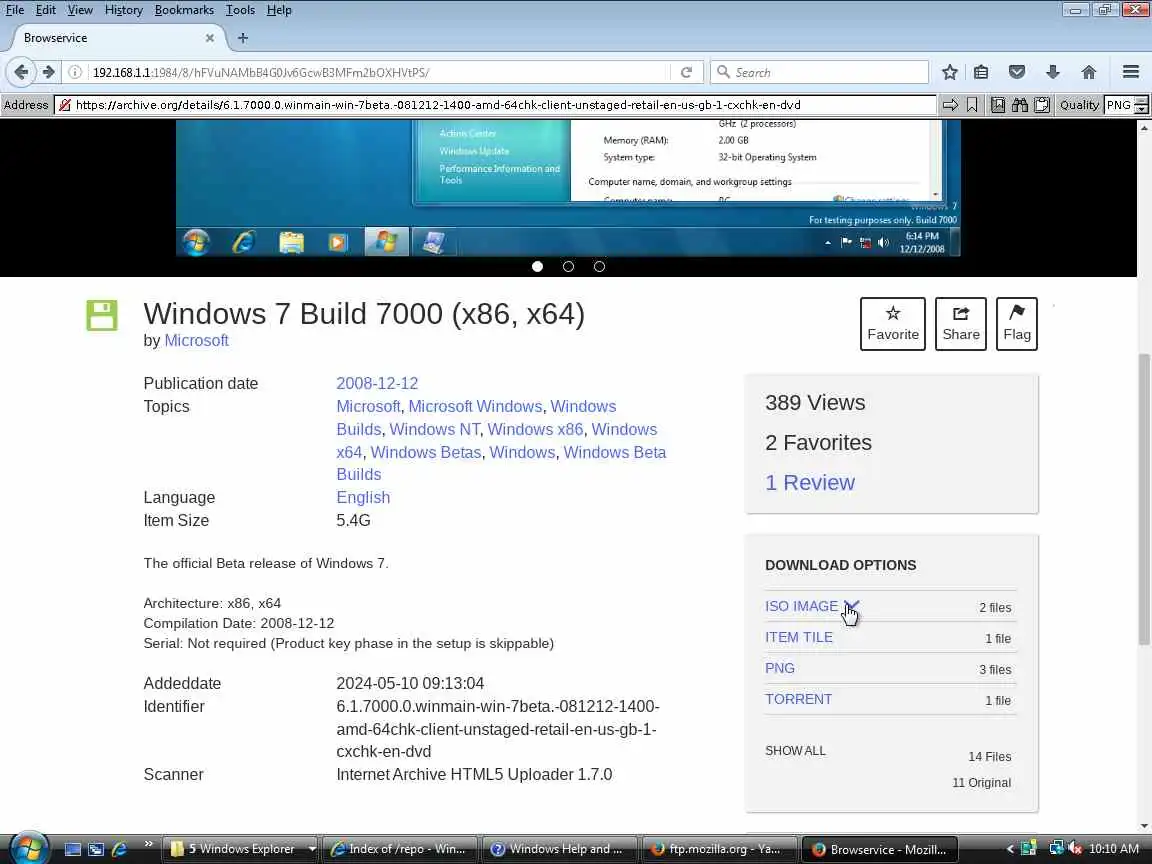1152x864 pixels.
Task: Open the Tools menu
Action: click(240, 10)
